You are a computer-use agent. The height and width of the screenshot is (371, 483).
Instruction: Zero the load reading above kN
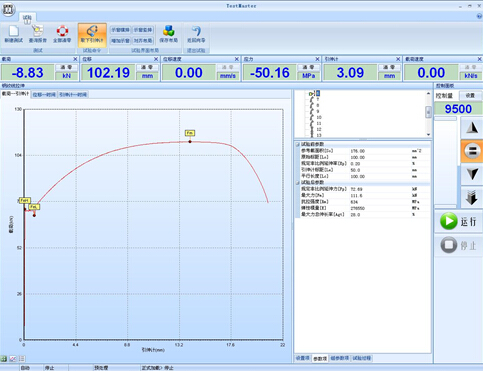click(66, 67)
